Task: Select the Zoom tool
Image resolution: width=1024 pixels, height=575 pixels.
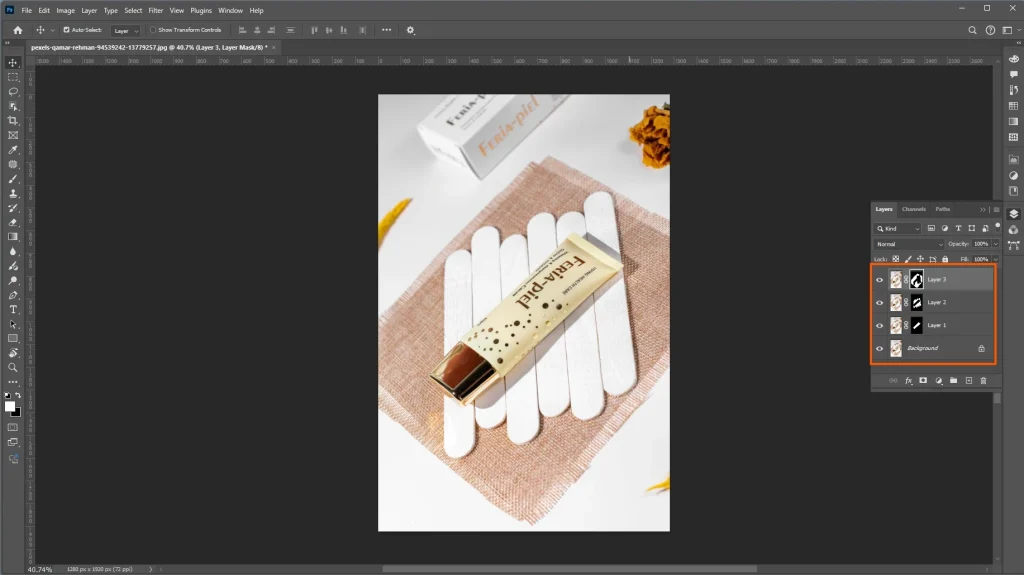Action: tap(13, 367)
